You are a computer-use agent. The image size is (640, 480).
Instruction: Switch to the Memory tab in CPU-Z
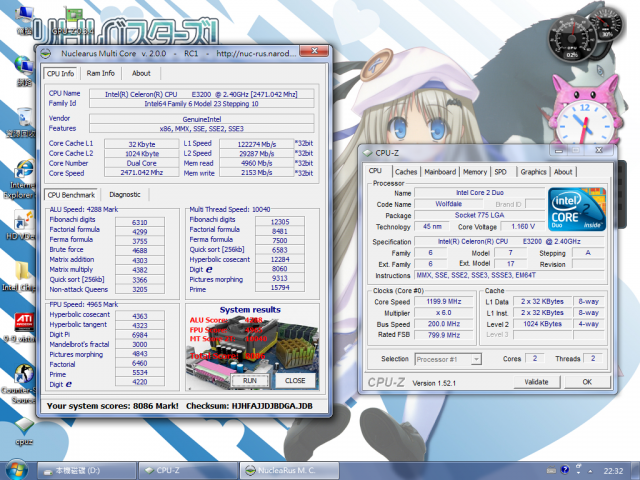pos(475,172)
